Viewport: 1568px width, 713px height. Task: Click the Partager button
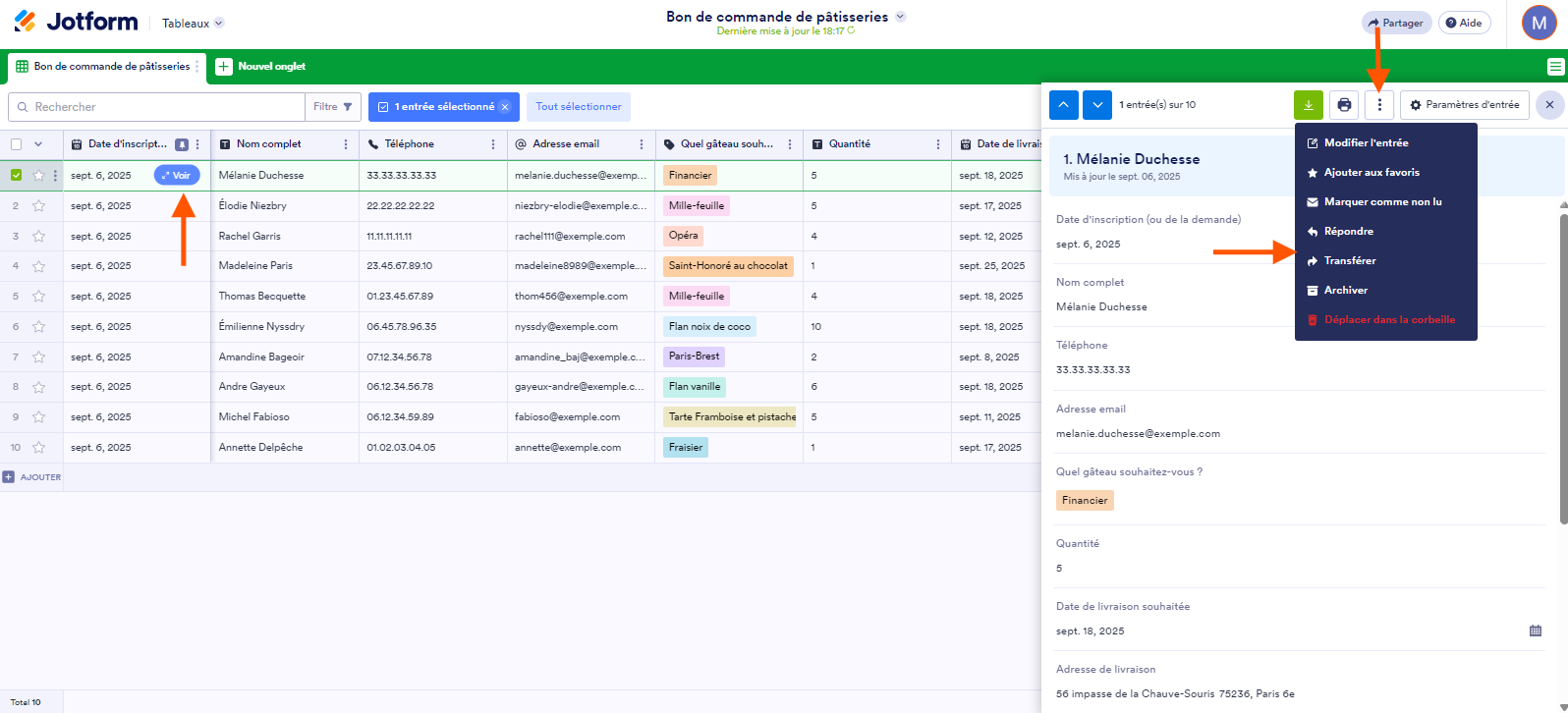[x=1396, y=23]
